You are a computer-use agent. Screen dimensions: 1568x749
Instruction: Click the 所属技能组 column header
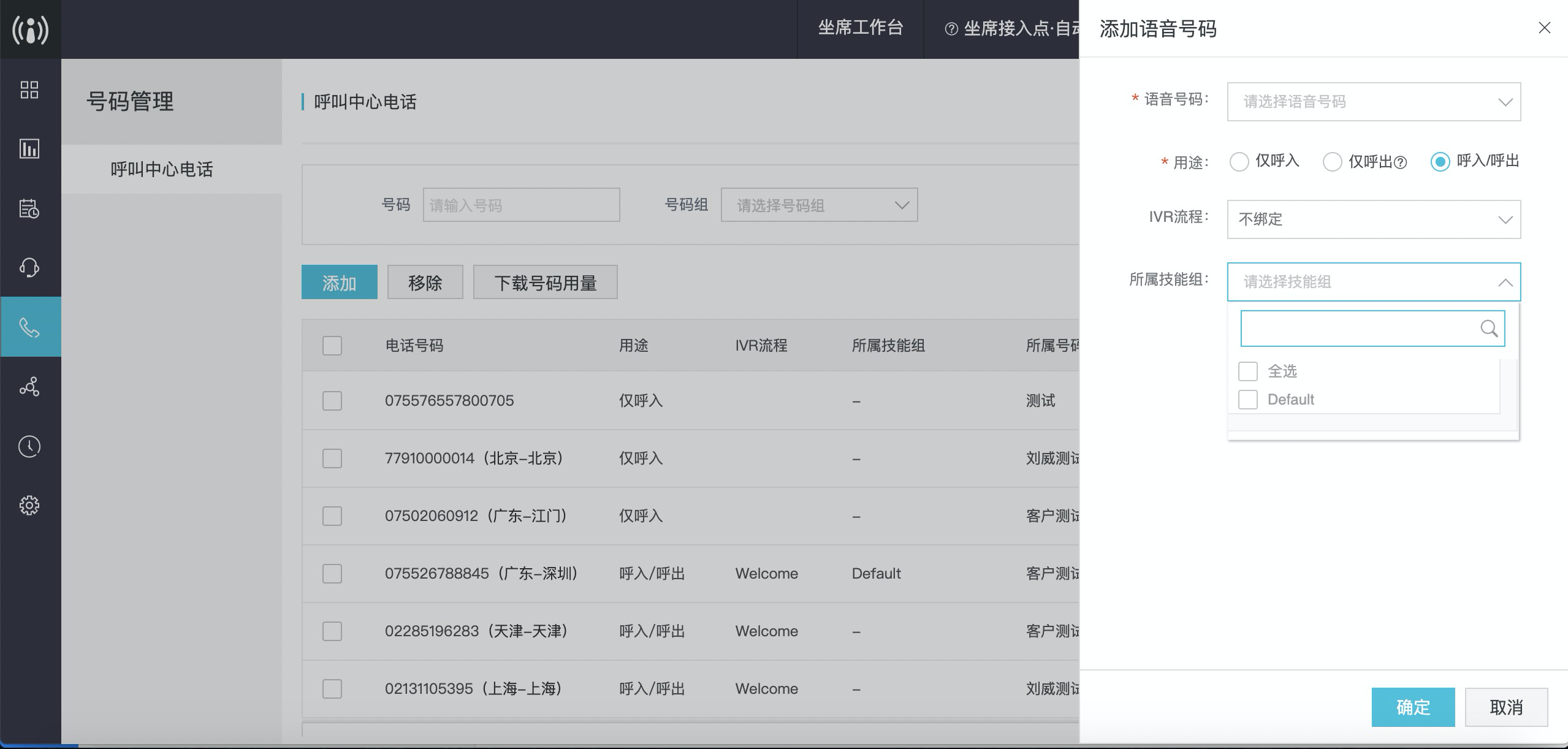(x=889, y=346)
